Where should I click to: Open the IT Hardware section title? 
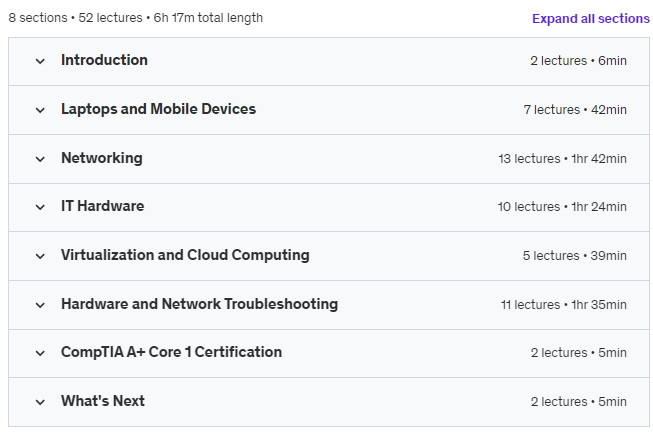coord(102,206)
